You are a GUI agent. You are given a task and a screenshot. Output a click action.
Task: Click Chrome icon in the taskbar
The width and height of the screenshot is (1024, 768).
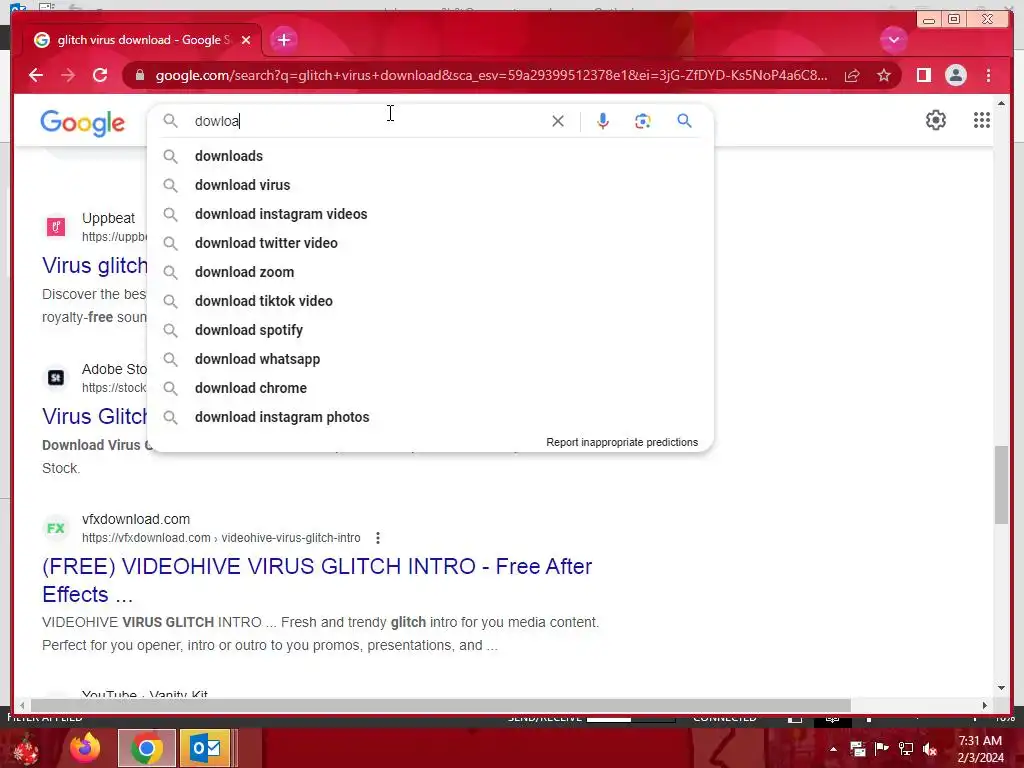[147, 748]
